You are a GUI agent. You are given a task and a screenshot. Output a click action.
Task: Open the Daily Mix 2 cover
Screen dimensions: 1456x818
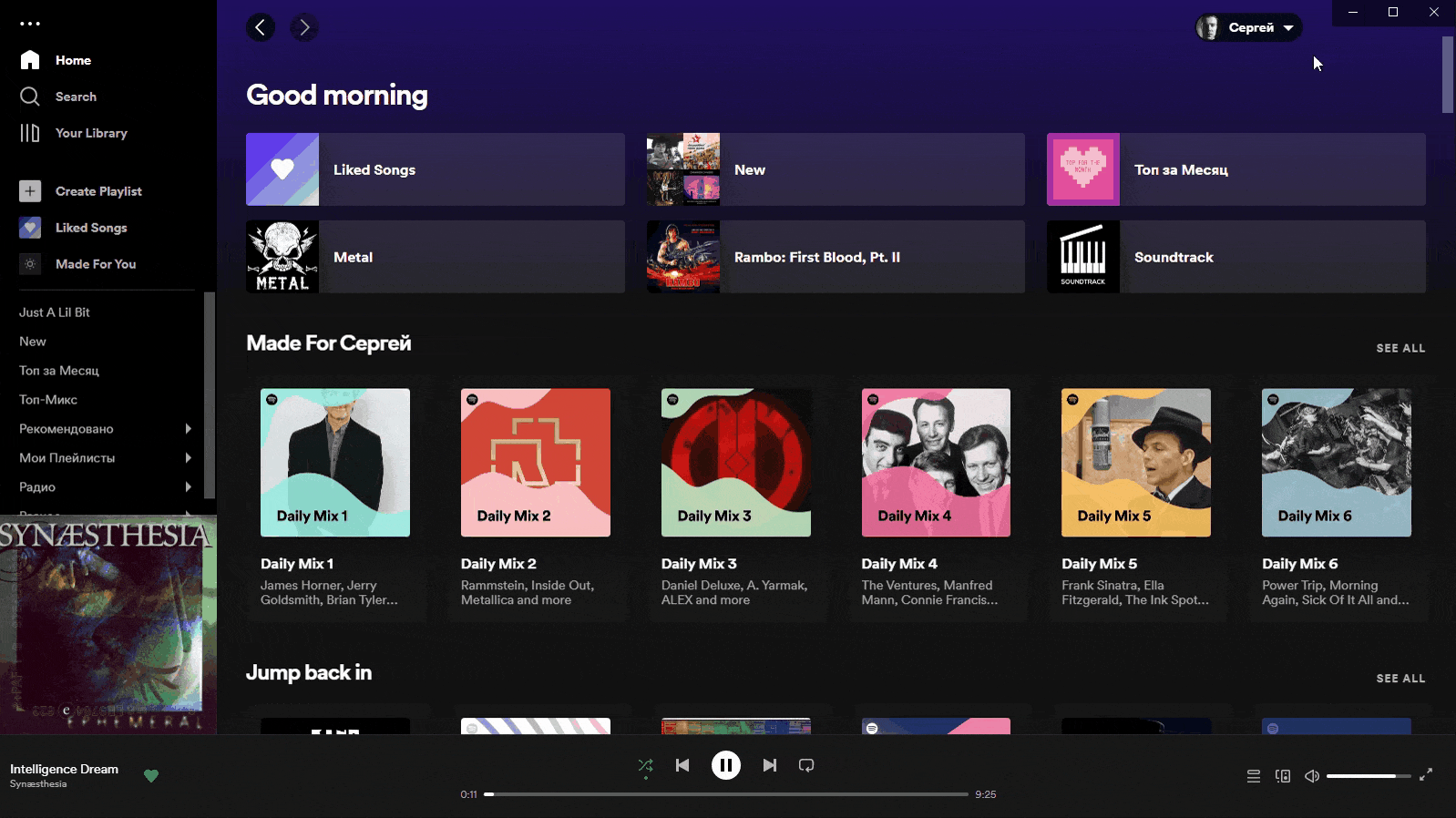click(536, 463)
